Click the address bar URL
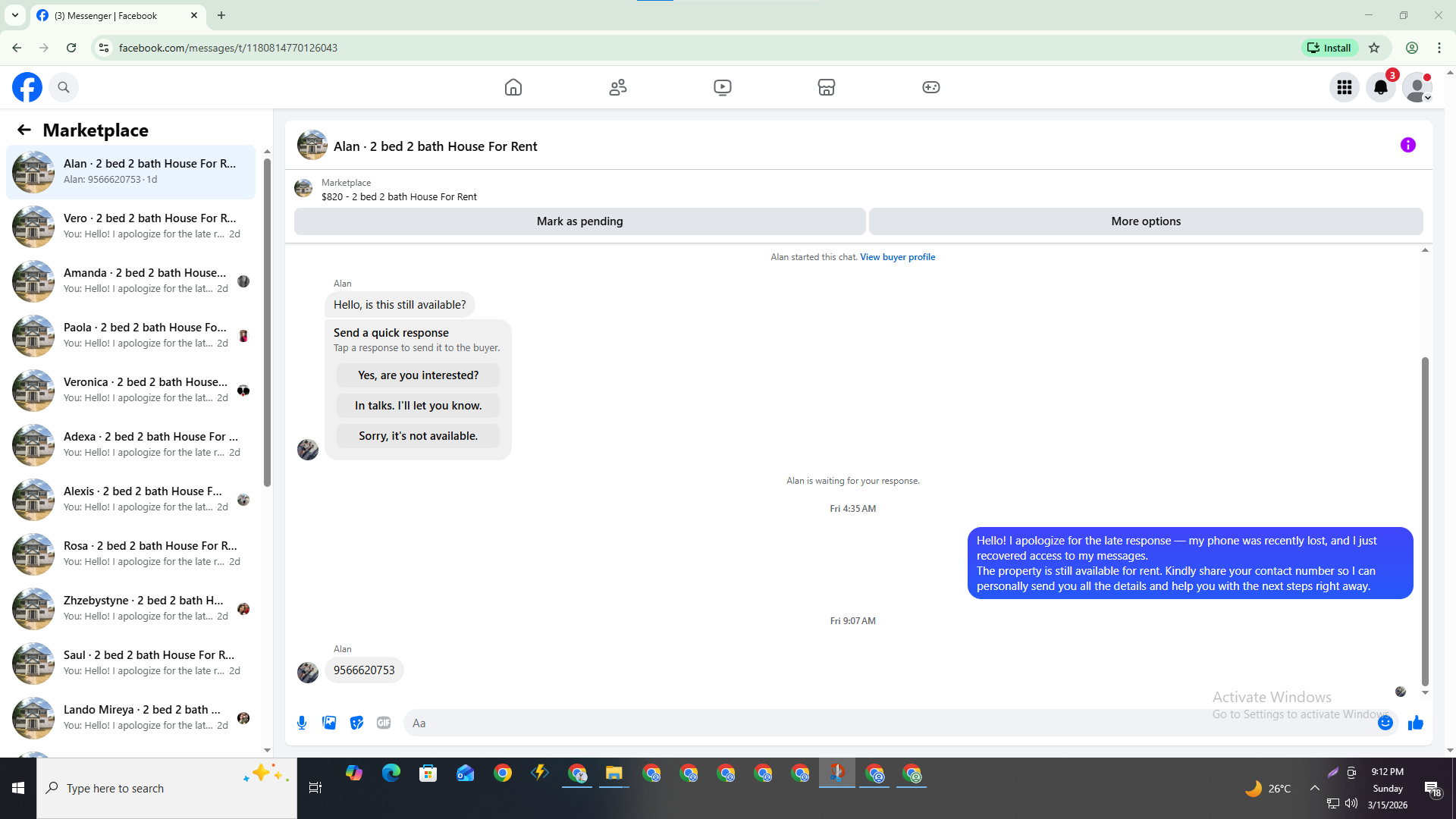The width and height of the screenshot is (1456, 819). (x=228, y=48)
